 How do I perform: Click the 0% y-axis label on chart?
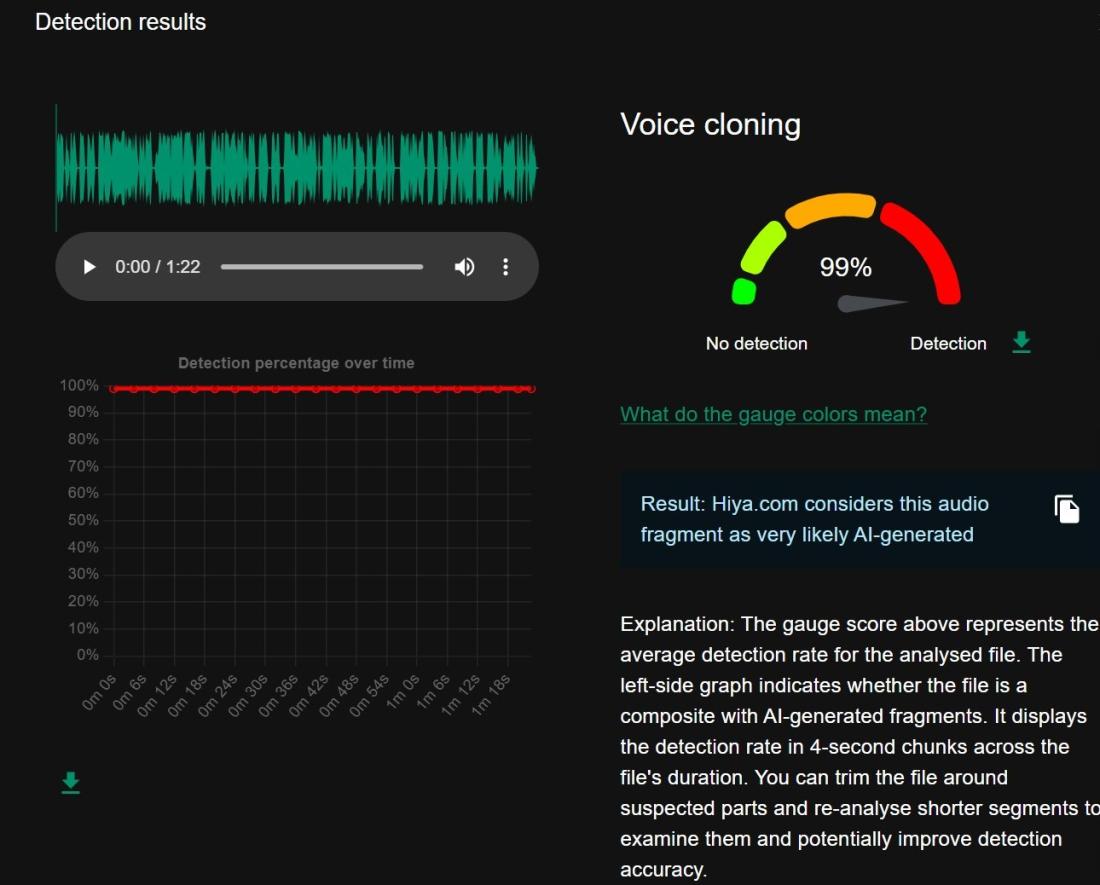tap(88, 655)
